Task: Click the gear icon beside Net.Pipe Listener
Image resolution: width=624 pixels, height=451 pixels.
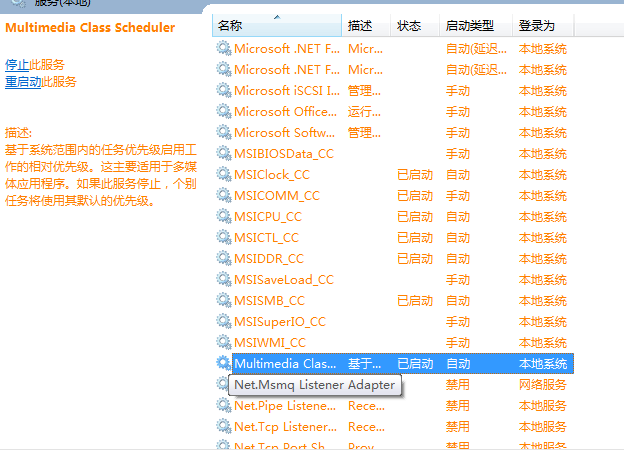Action: pos(224,406)
